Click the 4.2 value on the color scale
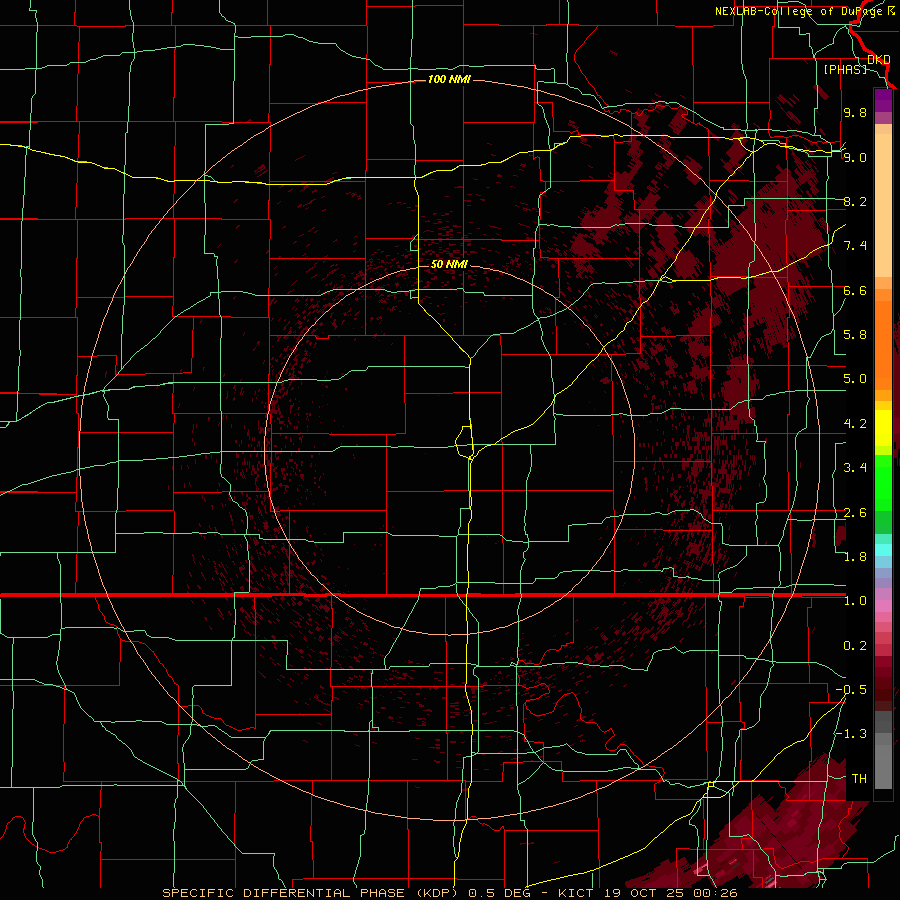The height and width of the screenshot is (900, 900). click(x=855, y=424)
